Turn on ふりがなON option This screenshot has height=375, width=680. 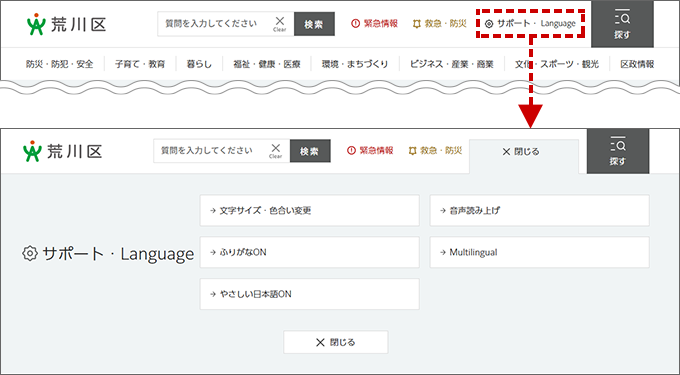(x=309, y=252)
